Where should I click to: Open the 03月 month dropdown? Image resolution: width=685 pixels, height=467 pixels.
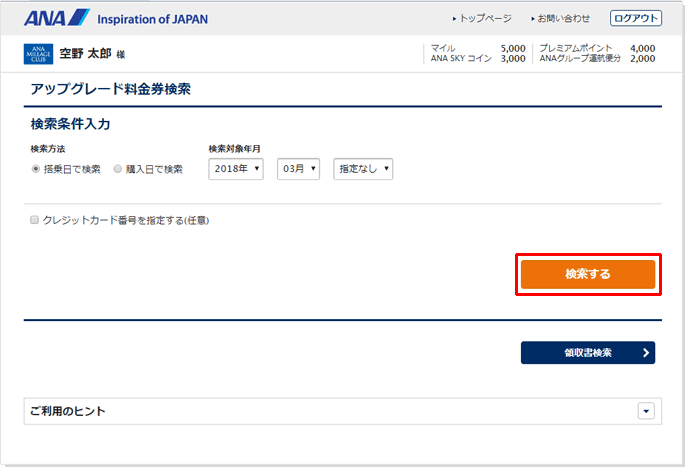[297, 169]
